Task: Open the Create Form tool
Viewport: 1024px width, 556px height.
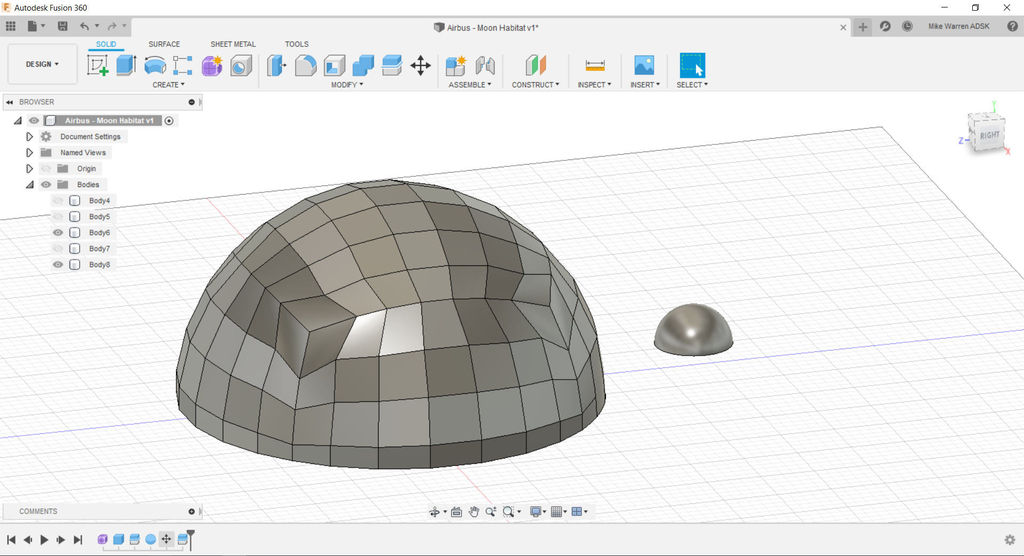Action: pos(212,66)
